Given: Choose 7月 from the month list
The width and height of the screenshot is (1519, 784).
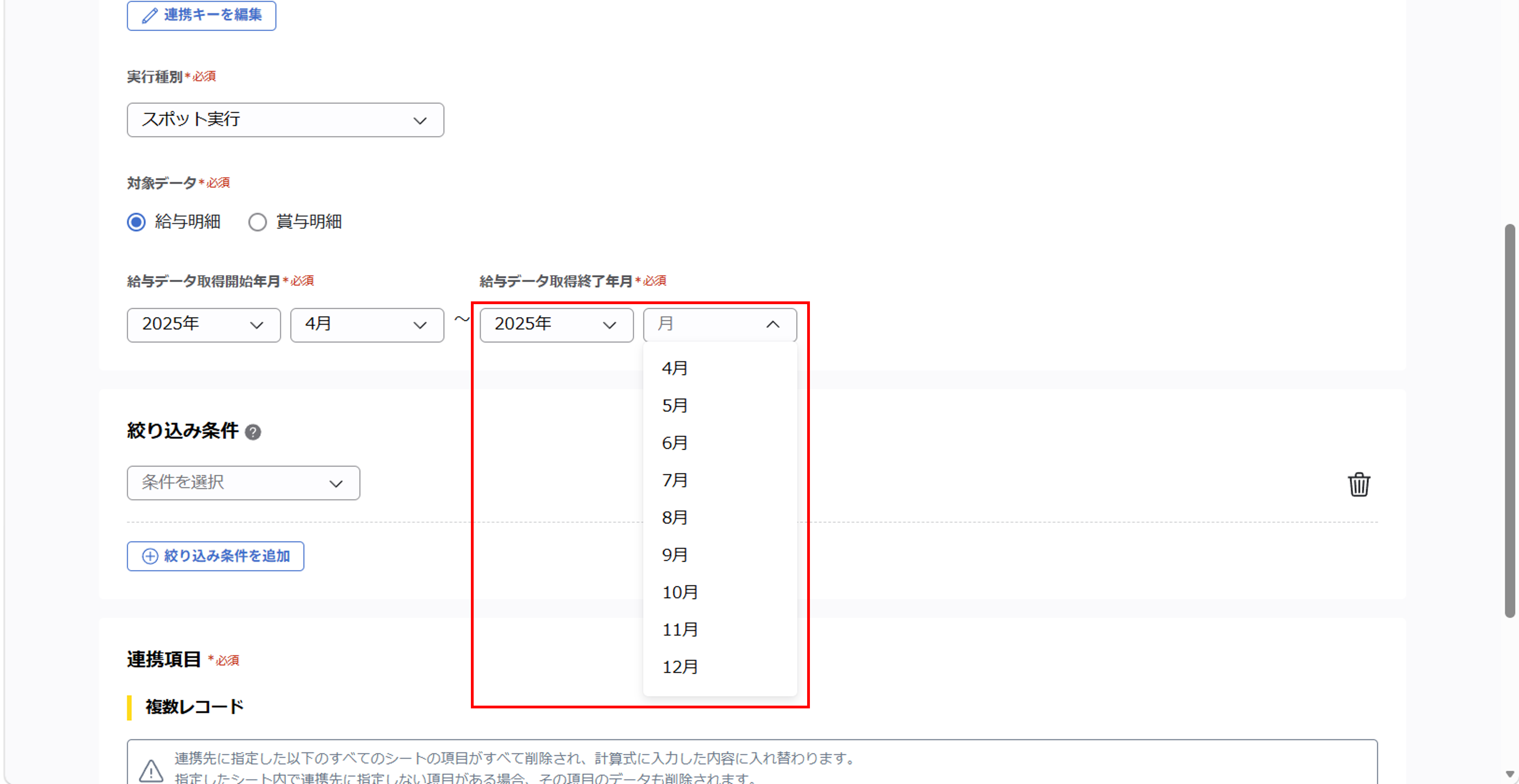Looking at the screenshot, I should pyautogui.click(x=719, y=481).
